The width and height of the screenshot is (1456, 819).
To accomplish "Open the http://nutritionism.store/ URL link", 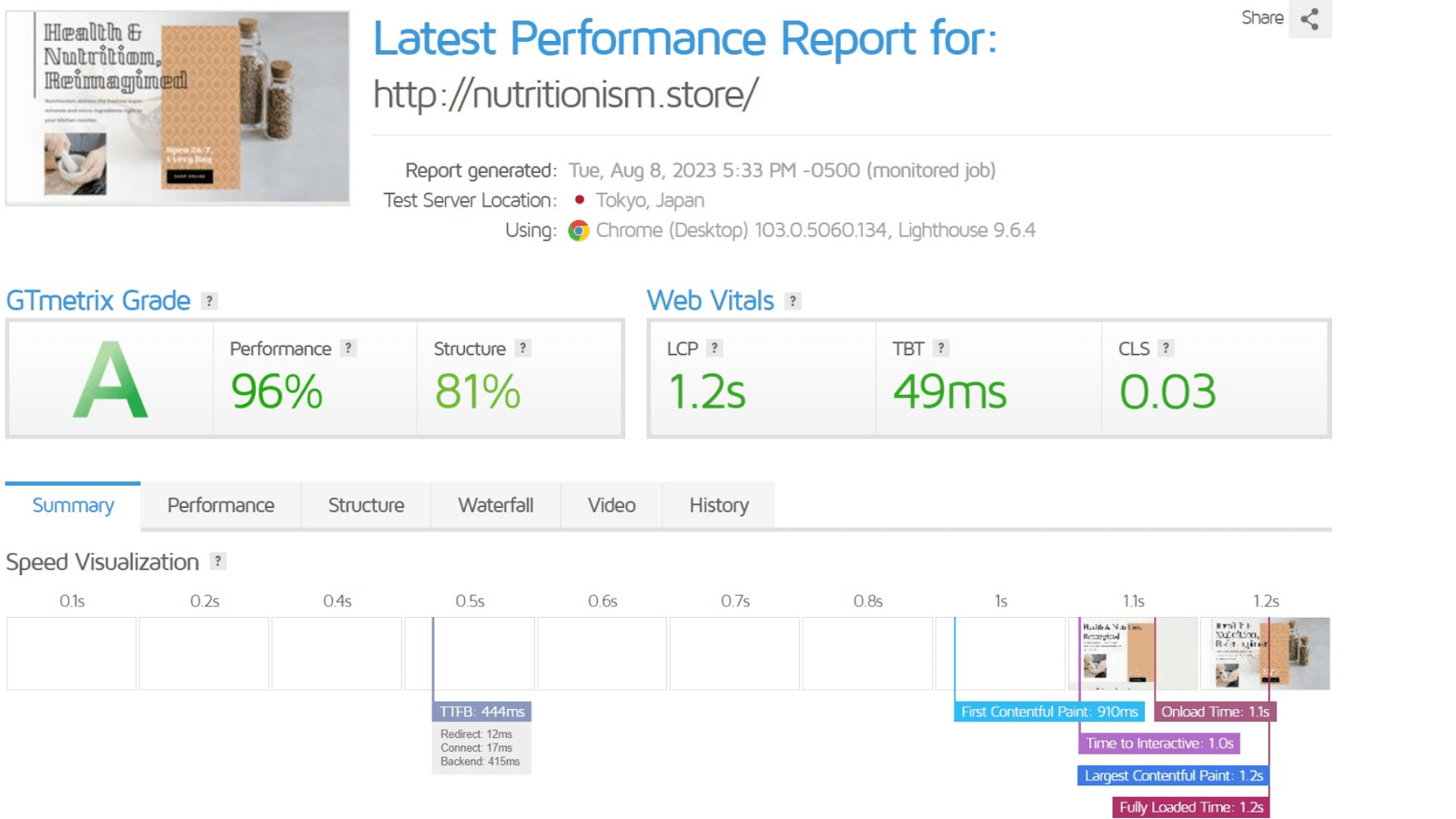I will coord(565,95).
